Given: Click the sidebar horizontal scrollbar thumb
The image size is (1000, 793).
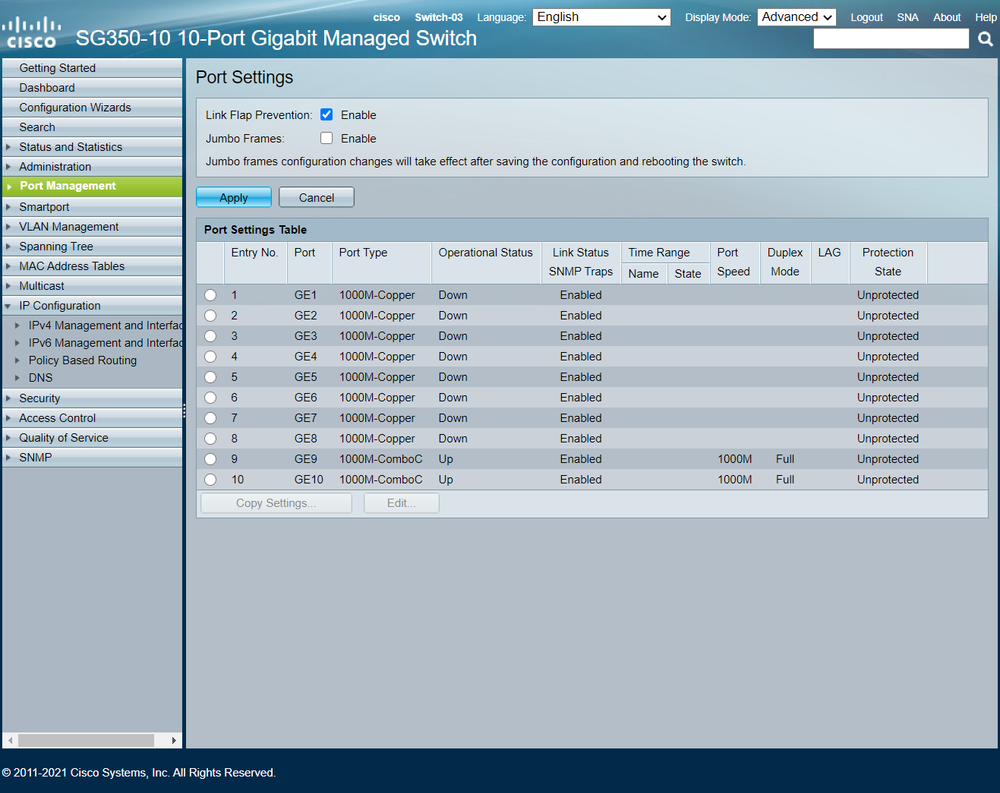Looking at the screenshot, I should click(86, 740).
